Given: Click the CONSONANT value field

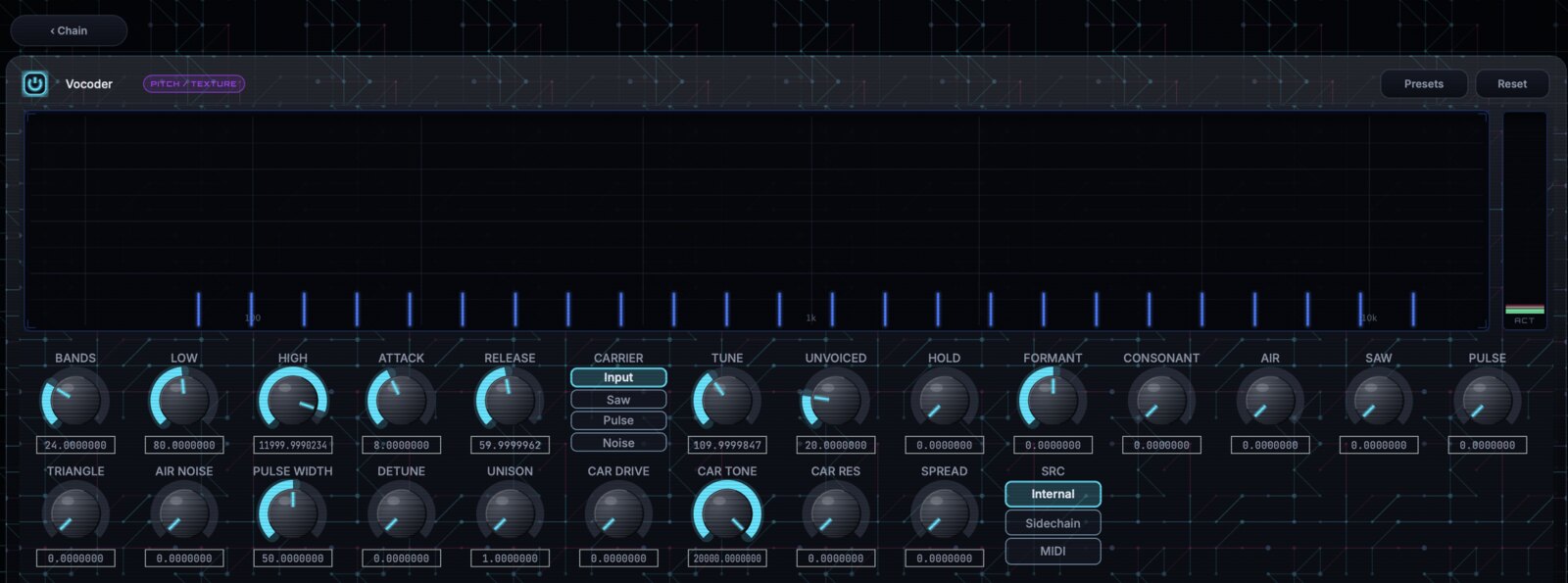Looking at the screenshot, I should pos(1161,445).
